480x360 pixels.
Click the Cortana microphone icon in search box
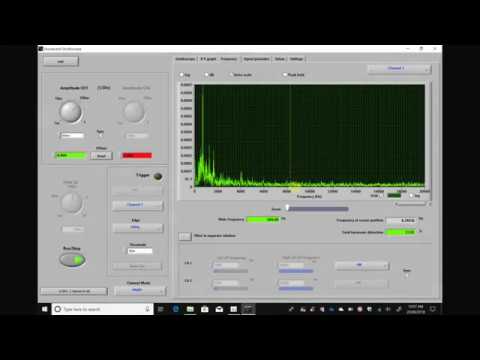147,309
